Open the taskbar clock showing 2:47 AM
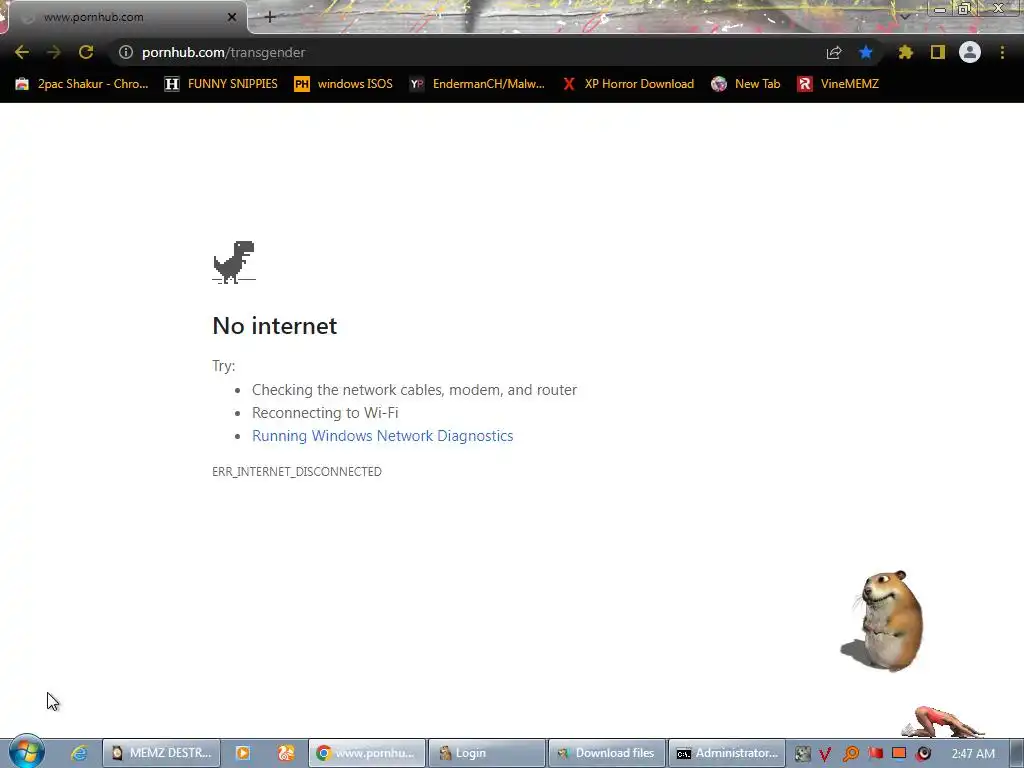The image size is (1024, 768). (x=973, y=754)
